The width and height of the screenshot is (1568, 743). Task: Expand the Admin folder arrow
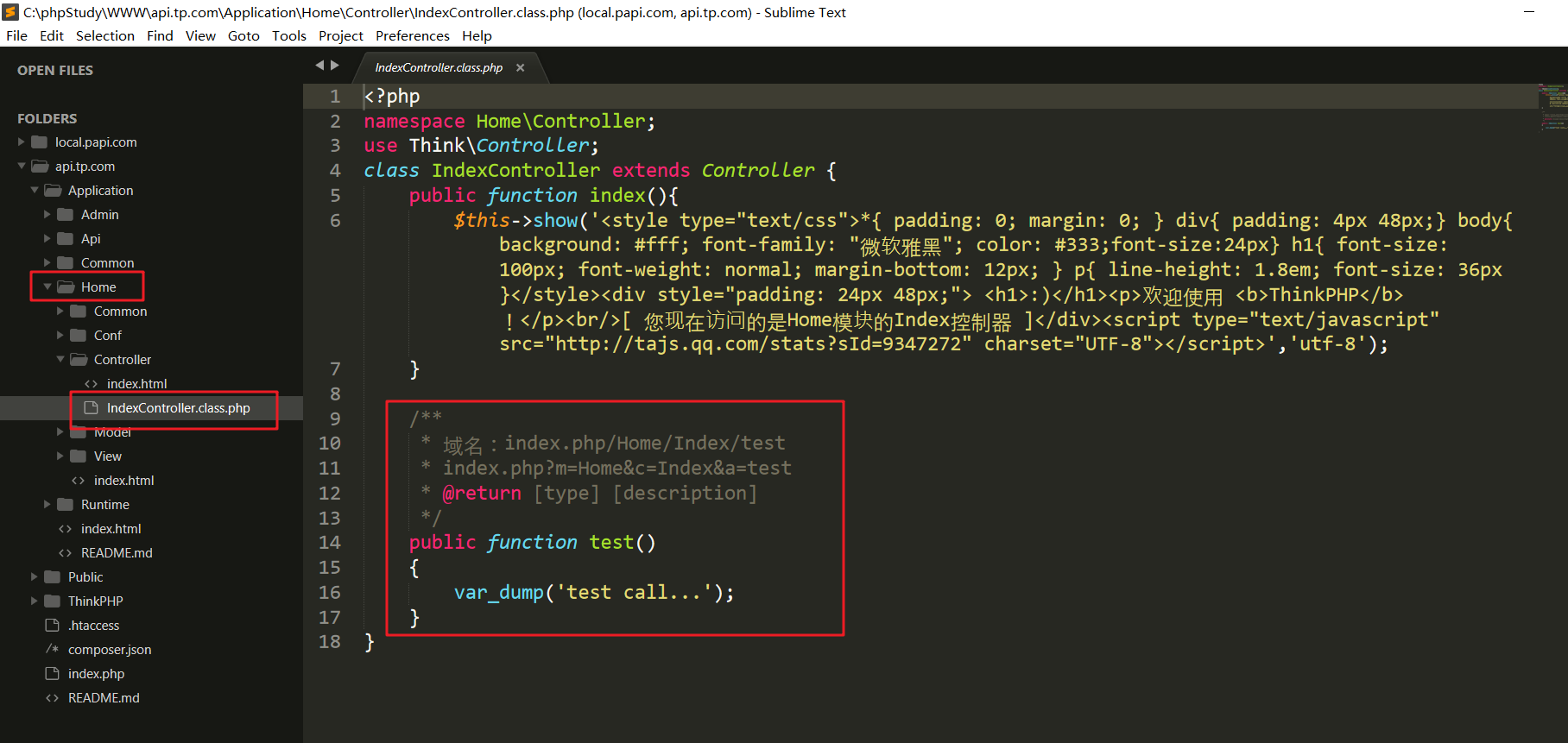pos(47,215)
